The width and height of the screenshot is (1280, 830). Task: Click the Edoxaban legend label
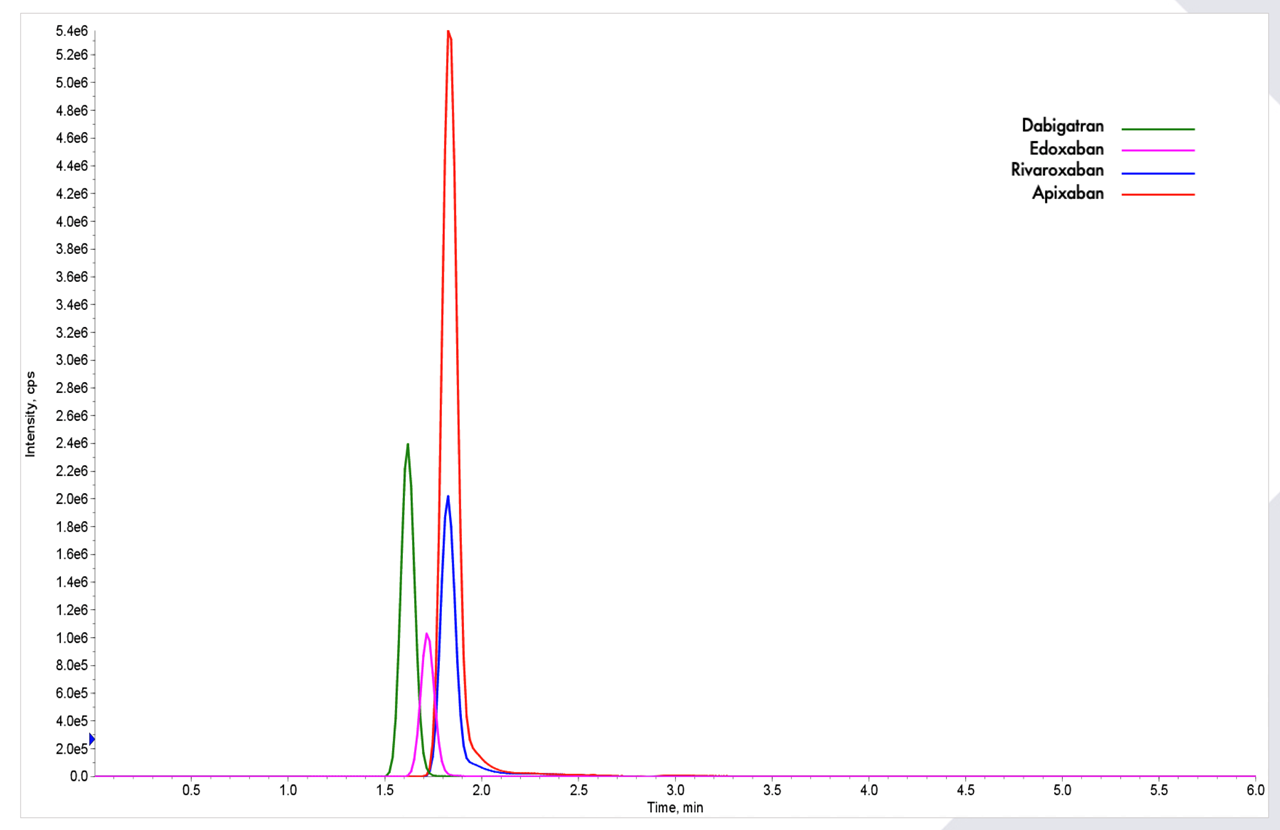[x=1067, y=149]
